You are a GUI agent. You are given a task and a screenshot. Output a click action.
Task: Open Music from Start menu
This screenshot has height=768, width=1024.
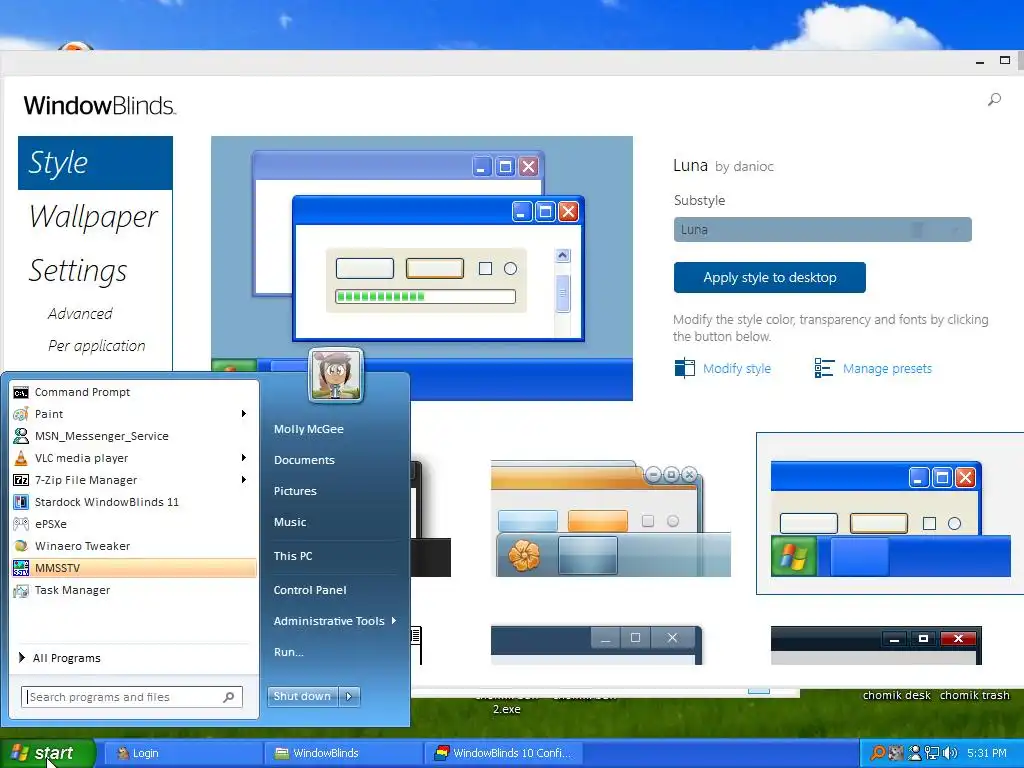tap(290, 522)
